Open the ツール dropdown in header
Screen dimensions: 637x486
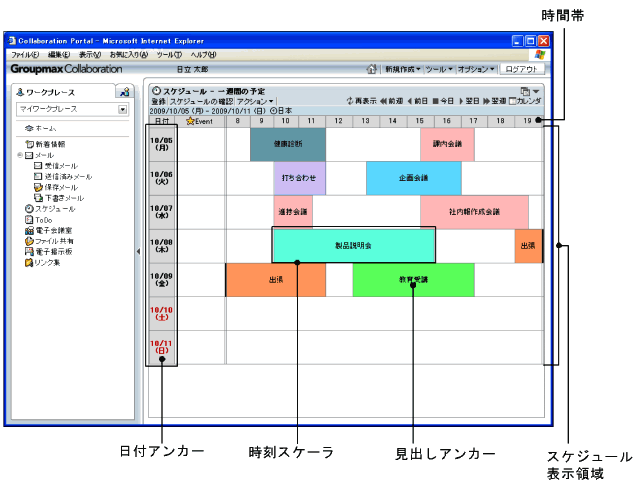coord(438,69)
